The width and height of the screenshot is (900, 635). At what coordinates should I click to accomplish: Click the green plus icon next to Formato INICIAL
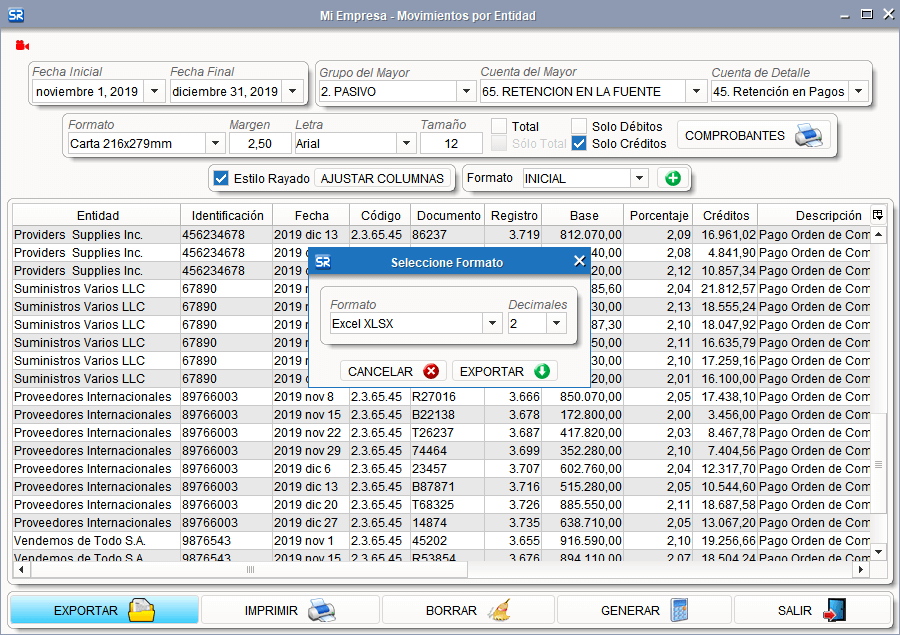[673, 179]
